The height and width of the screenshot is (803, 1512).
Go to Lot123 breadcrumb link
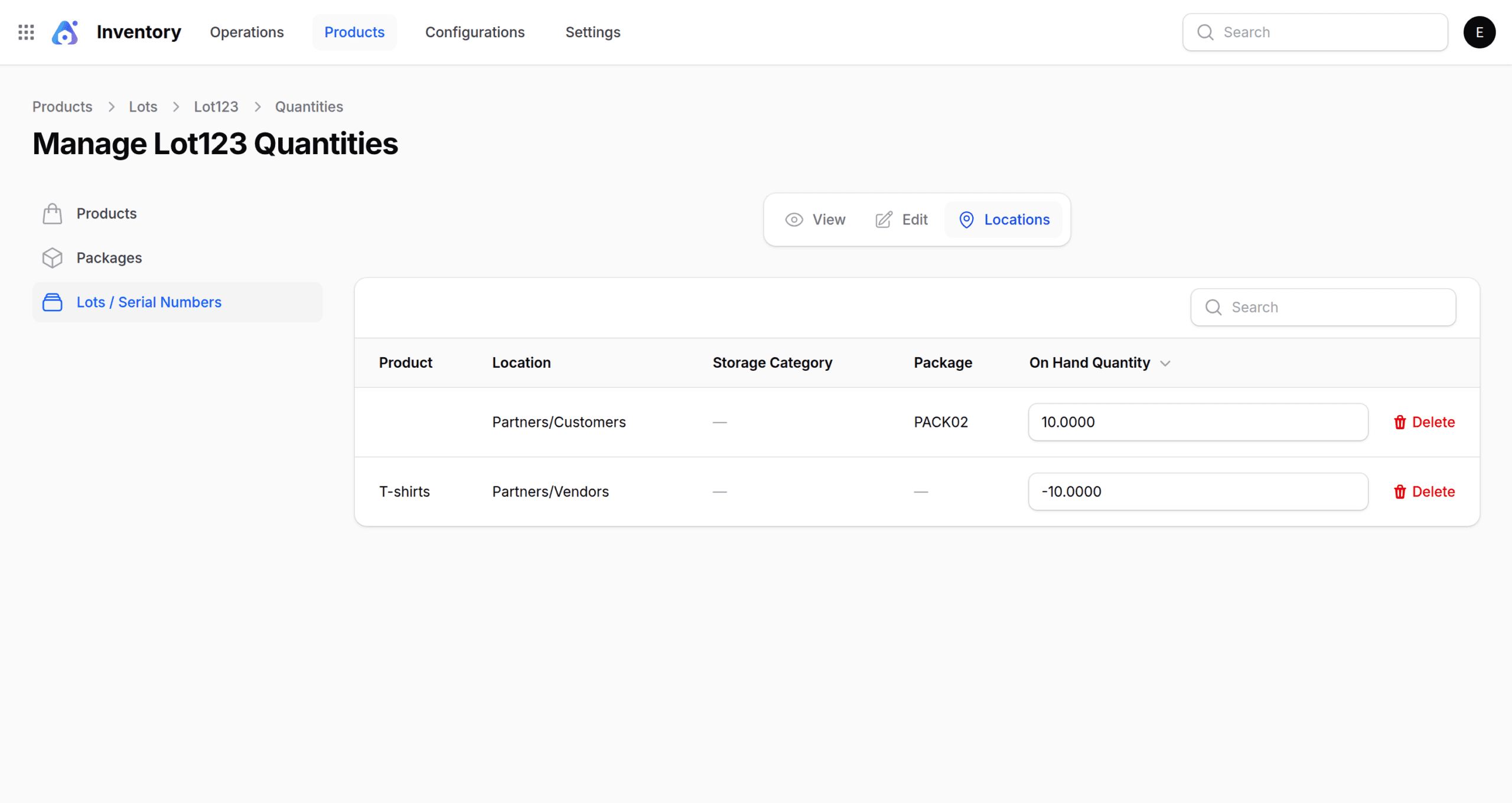[x=216, y=107]
